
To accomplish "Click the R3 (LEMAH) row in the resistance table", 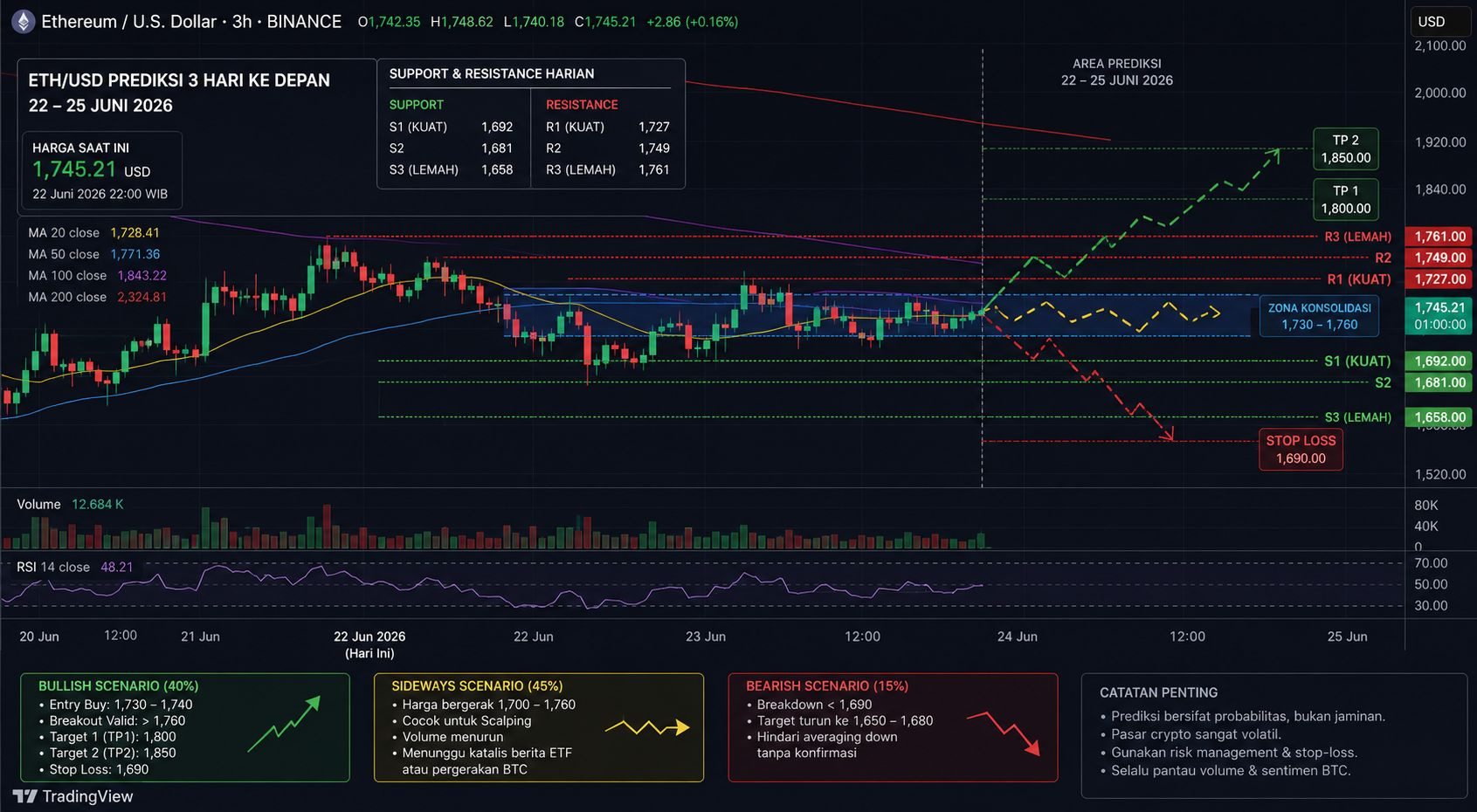I will [x=608, y=169].
